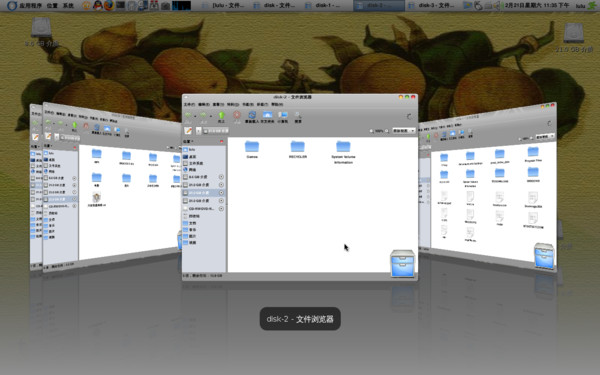Open the Help menu in disk-2 window
Viewport: 600px width, 375px height.
(x=277, y=104)
